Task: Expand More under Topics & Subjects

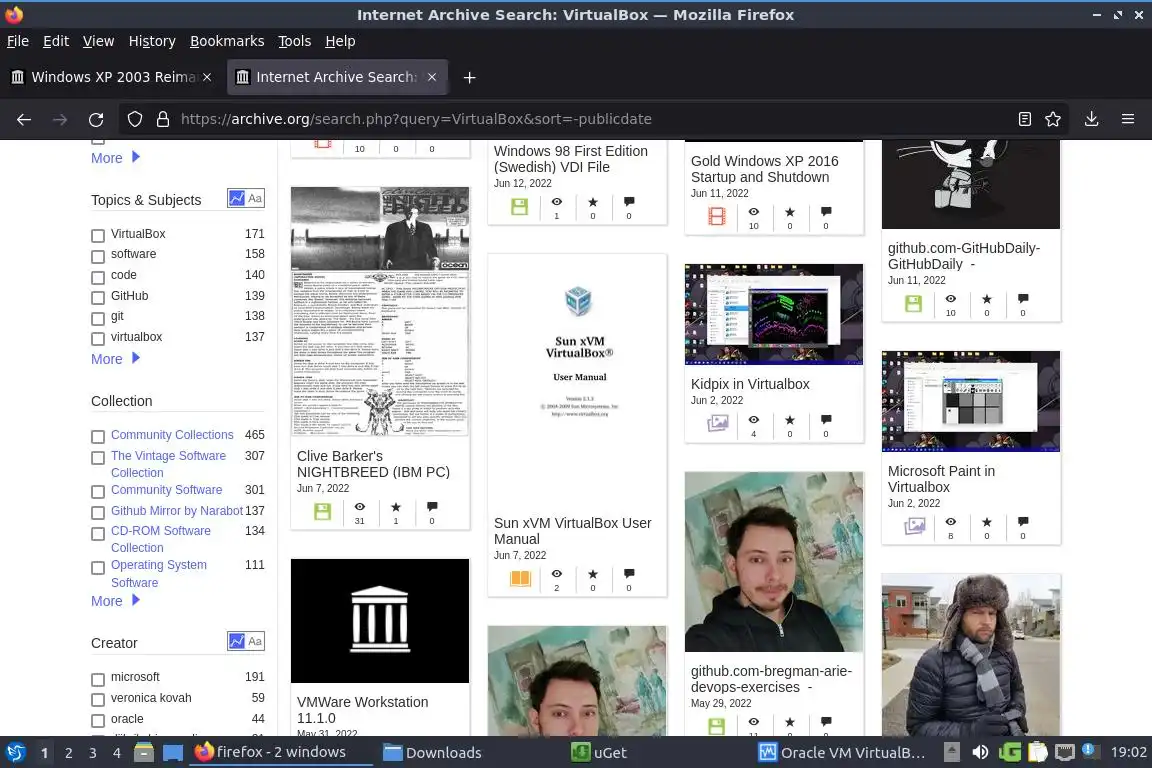Action: [x=115, y=359]
